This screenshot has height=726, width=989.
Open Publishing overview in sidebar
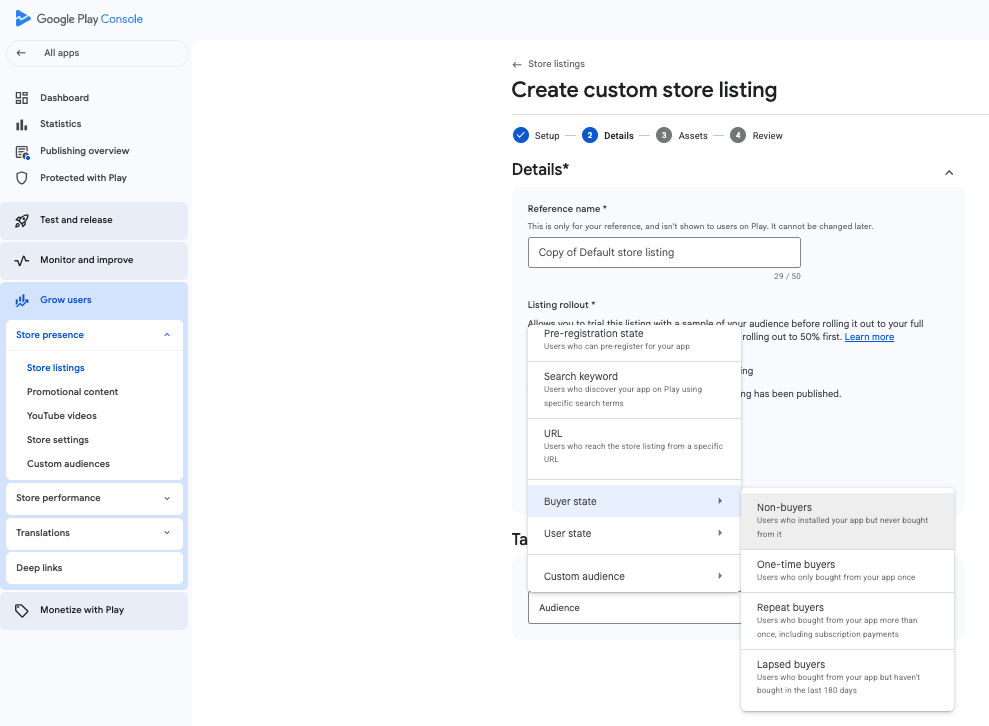(85, 151)
